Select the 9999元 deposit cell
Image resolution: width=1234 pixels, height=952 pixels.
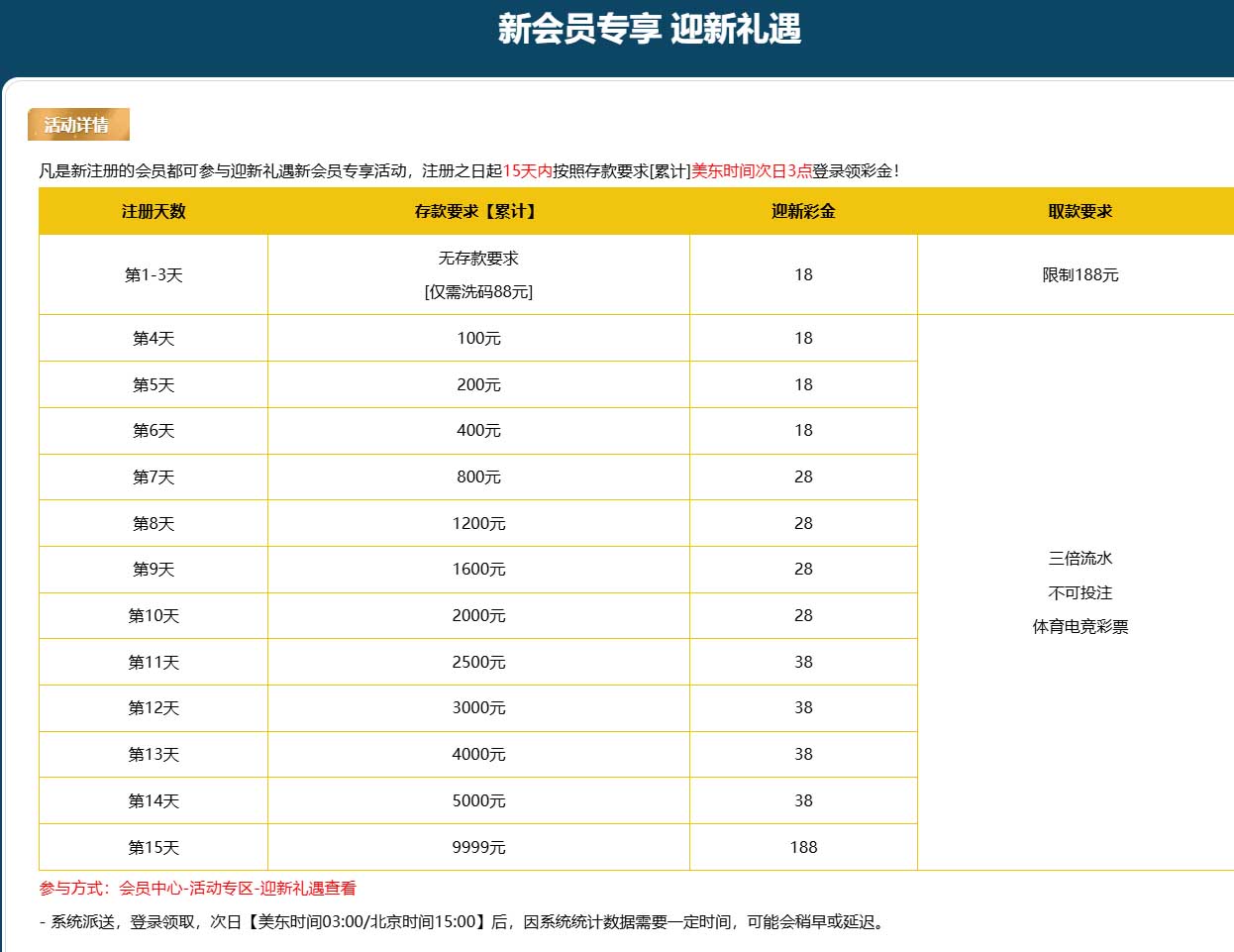478,847
